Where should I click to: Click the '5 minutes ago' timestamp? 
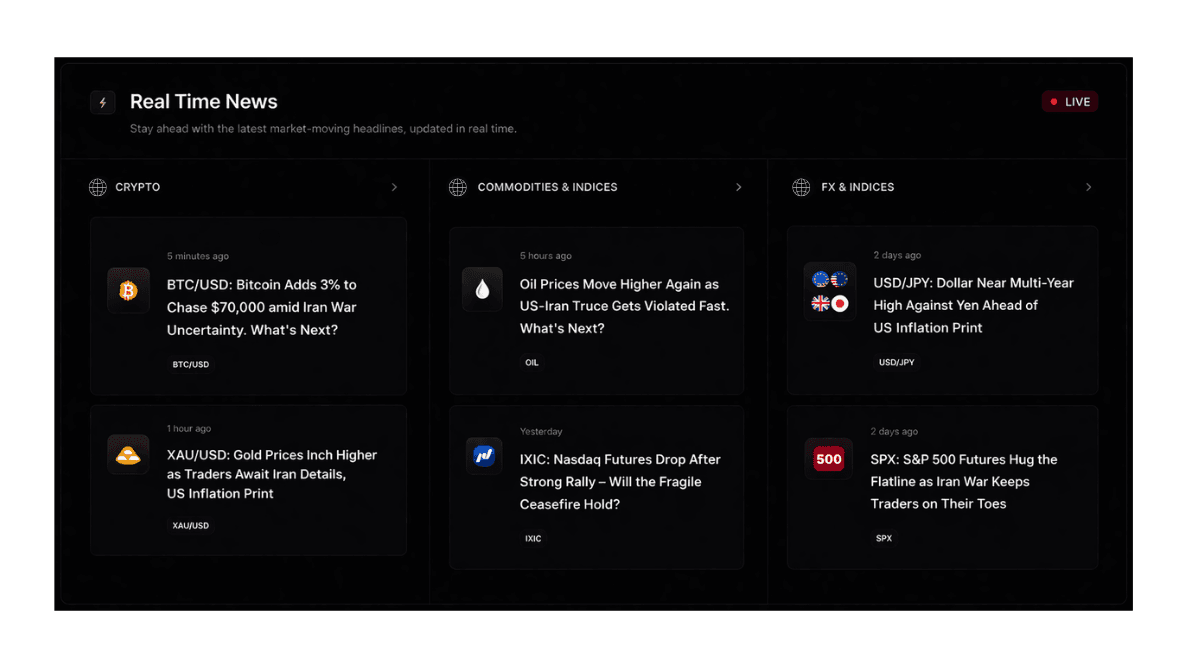click(x=198, y=256)
